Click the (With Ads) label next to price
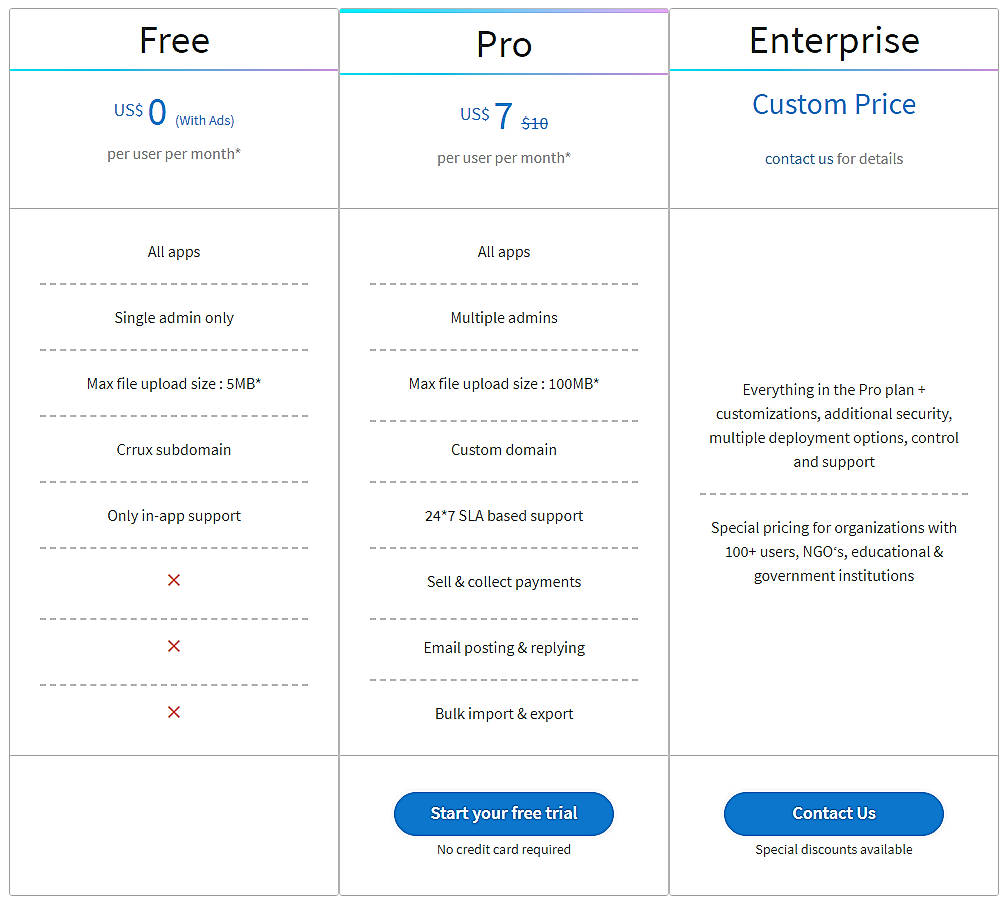Image resolution: width=1006 pixels, height=904 pixels. point(206,119)
